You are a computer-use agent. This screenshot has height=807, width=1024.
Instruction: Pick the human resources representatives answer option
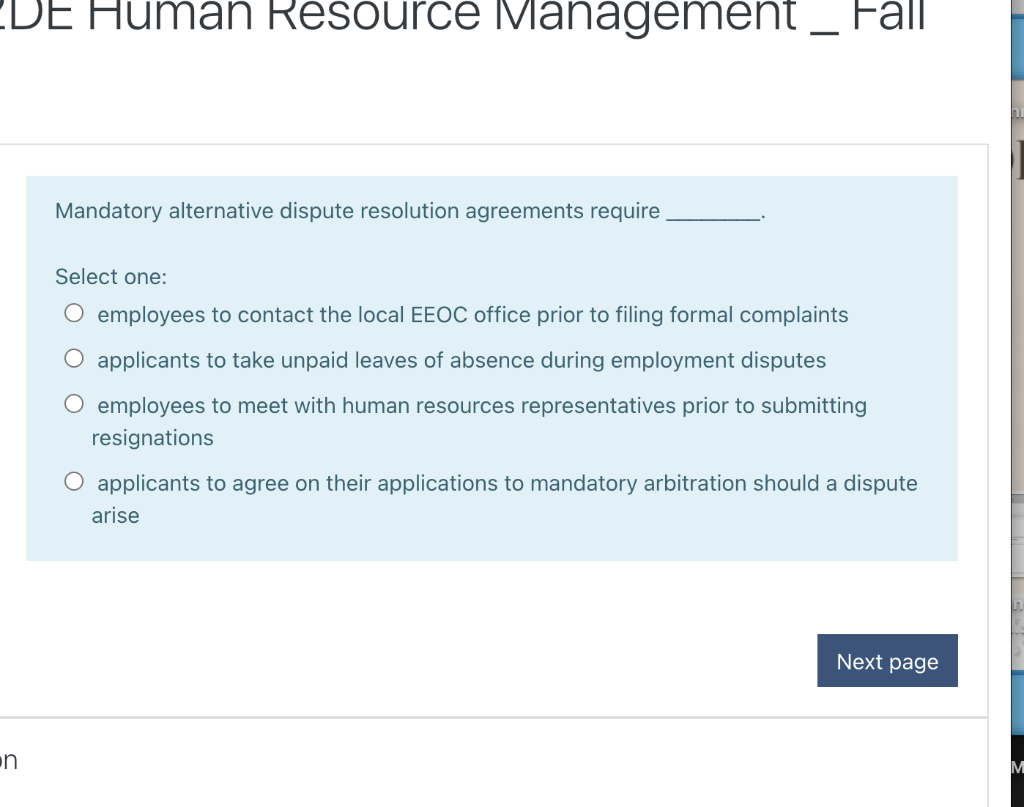coord(74,402)
